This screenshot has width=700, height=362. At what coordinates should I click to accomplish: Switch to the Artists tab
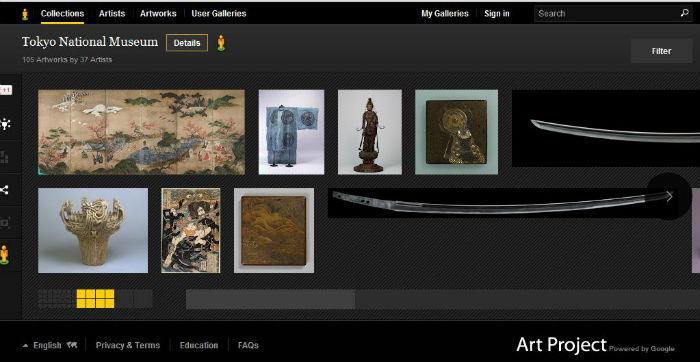(112, 13)
